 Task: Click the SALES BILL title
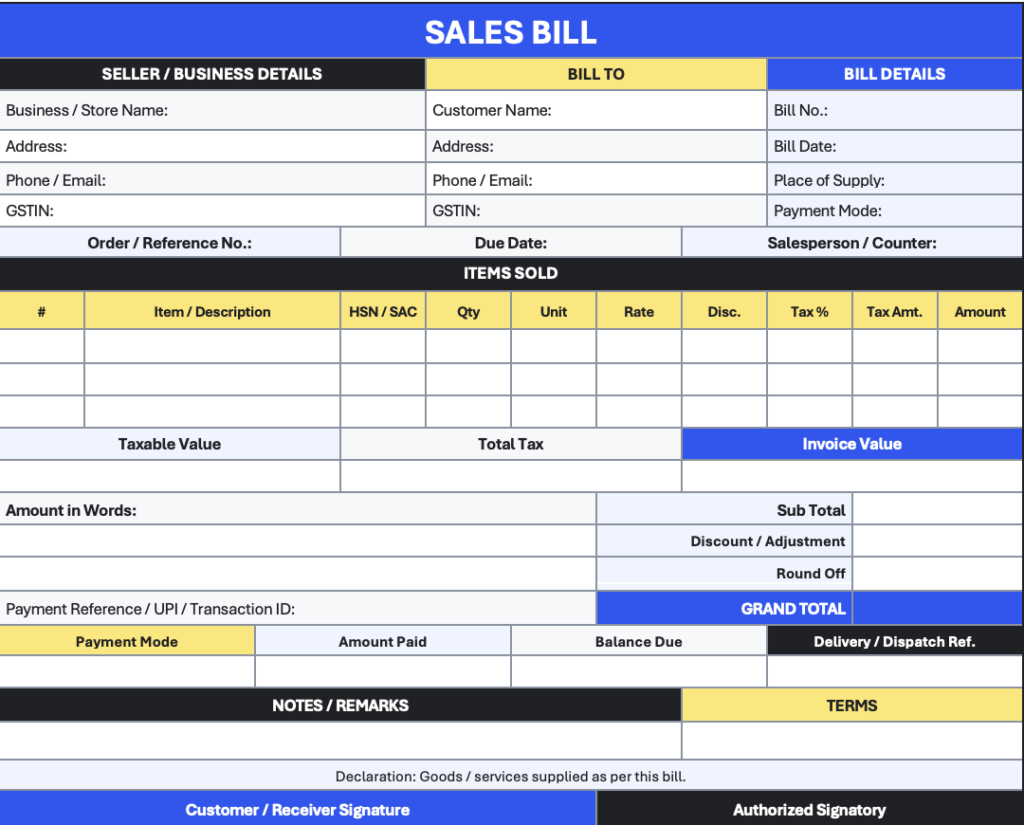click(511, 32)
